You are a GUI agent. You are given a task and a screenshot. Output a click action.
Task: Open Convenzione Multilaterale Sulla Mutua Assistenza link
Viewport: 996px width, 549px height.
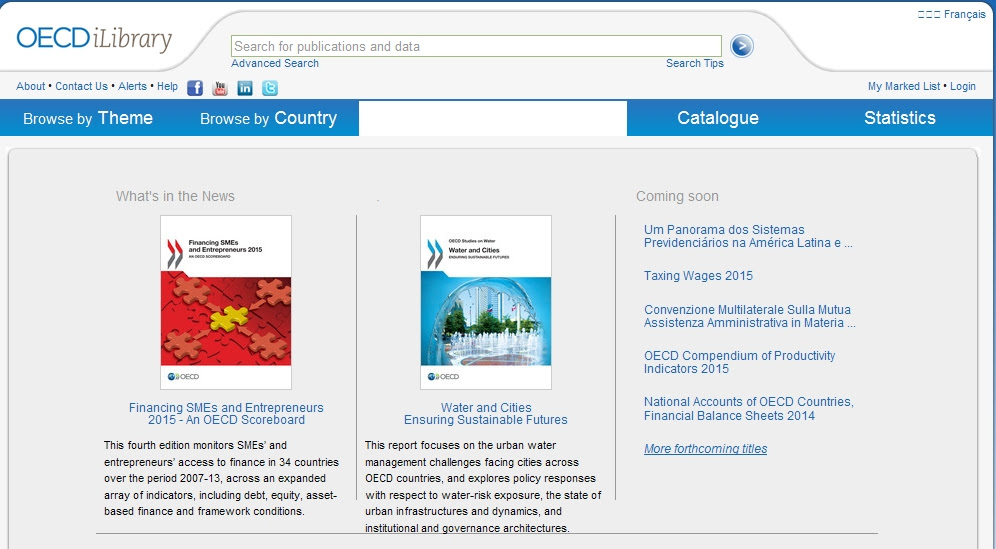click(750, 316)
